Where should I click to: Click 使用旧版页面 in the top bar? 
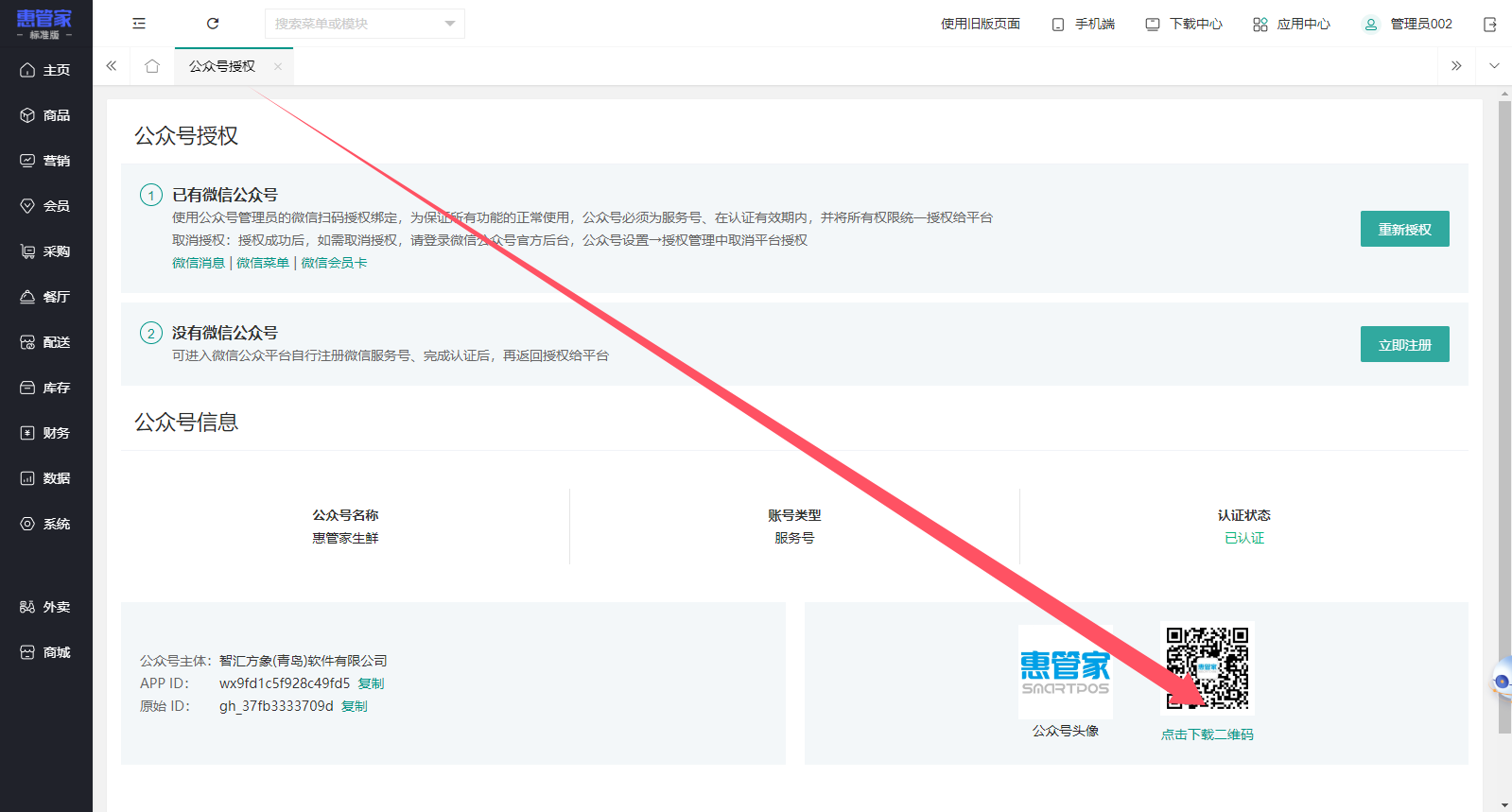tap(981, 24)
